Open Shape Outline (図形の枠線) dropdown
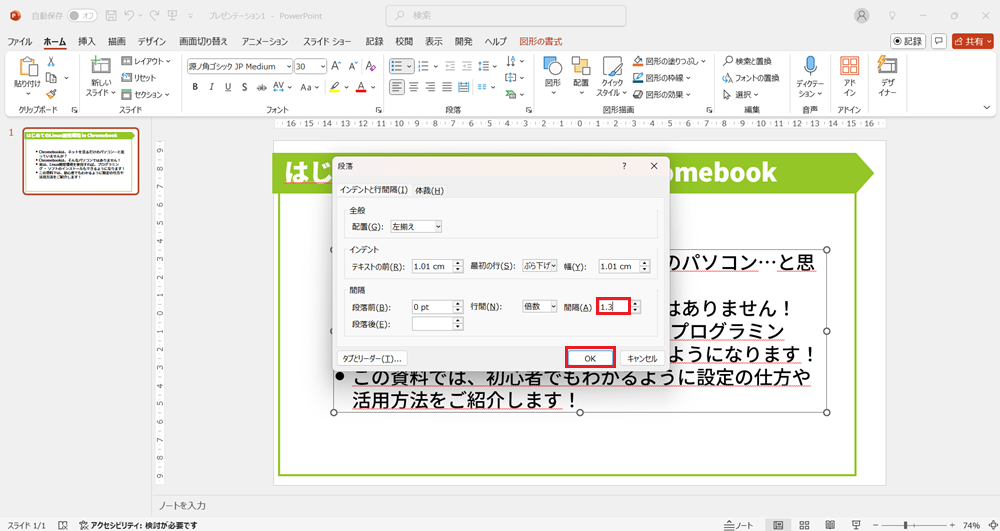This screenshot has height=531, width=1000. point(664,78)
